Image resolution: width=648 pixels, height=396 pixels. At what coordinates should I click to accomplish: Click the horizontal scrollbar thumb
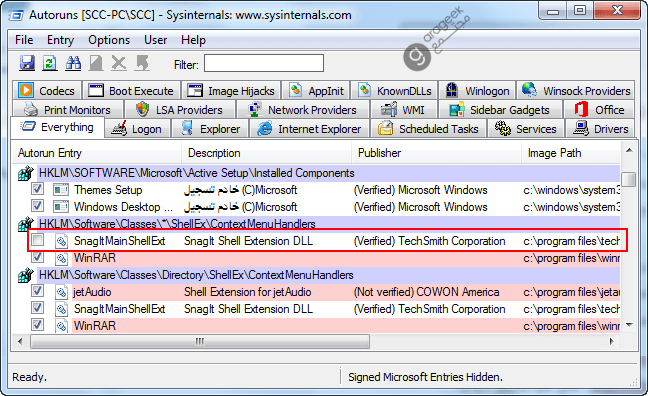(x=200, y=341)
